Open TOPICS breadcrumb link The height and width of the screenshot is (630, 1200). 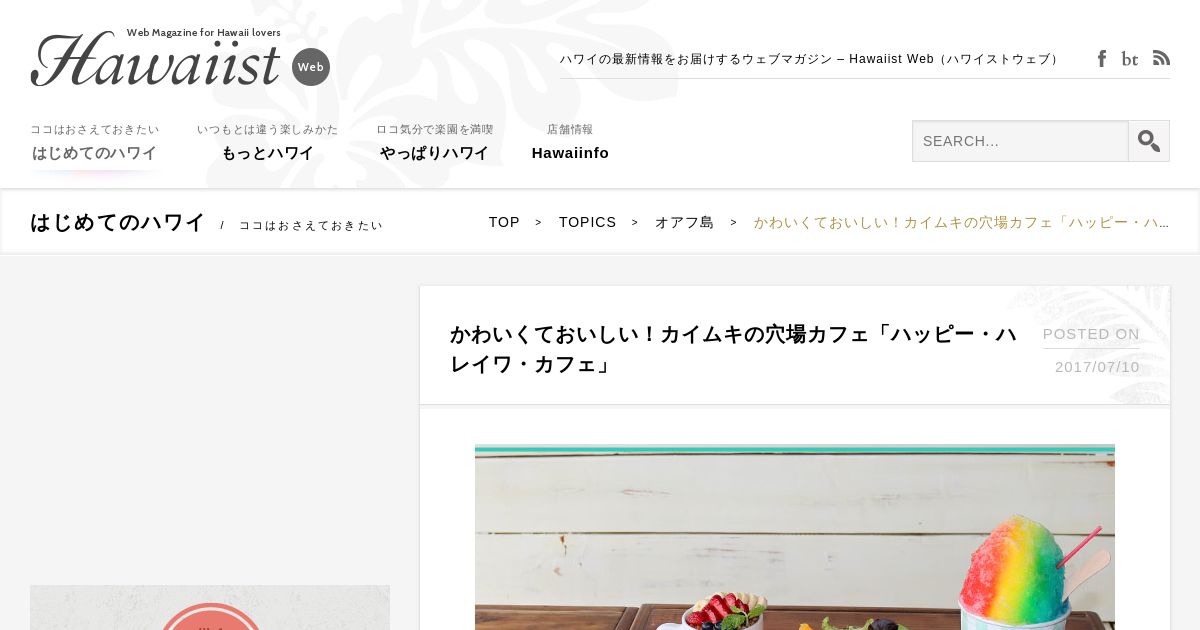pos(587,222)
